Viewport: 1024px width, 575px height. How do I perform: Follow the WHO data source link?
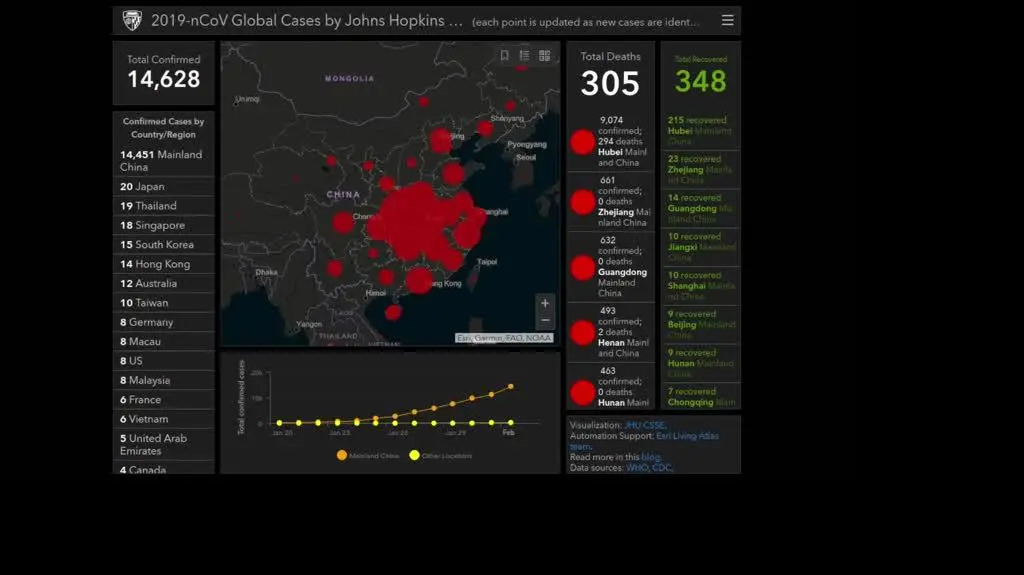637,467
